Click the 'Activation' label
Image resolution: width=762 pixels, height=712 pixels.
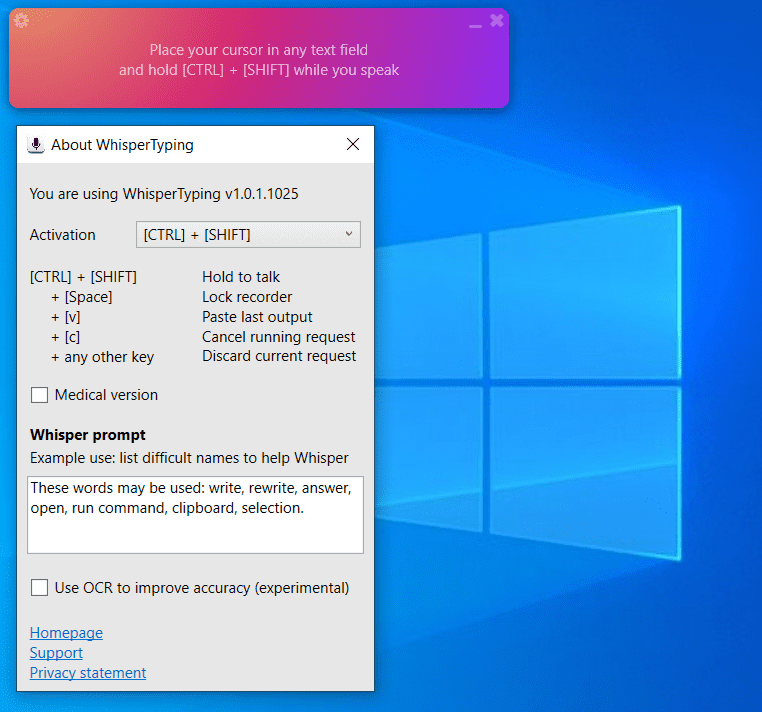[x=63, y=235]
